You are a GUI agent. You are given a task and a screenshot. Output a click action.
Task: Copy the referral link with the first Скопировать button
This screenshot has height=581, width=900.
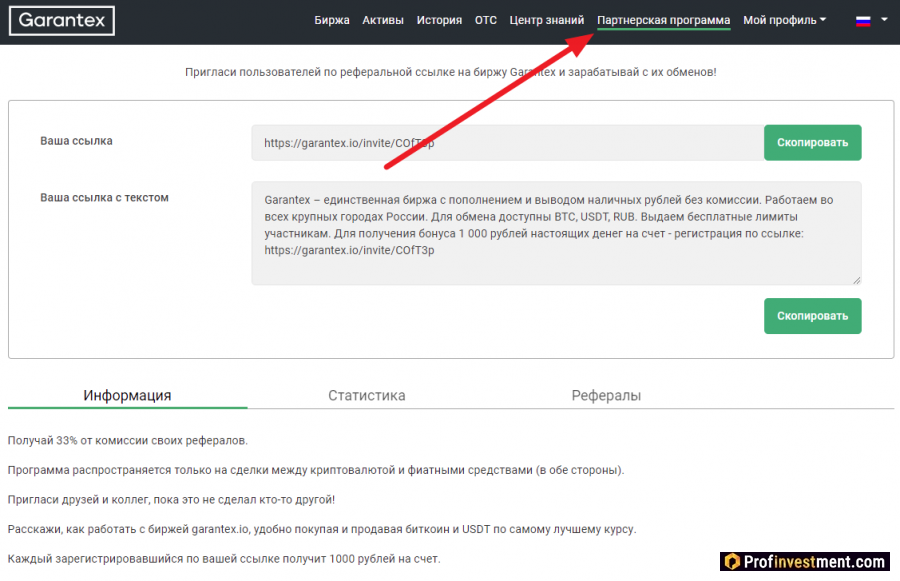[x=812, y=142]
